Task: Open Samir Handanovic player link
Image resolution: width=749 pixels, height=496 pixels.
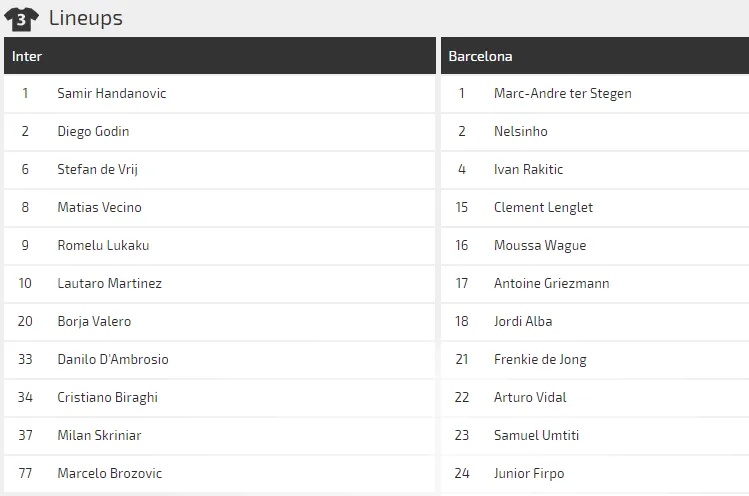Action: [111, 93]
